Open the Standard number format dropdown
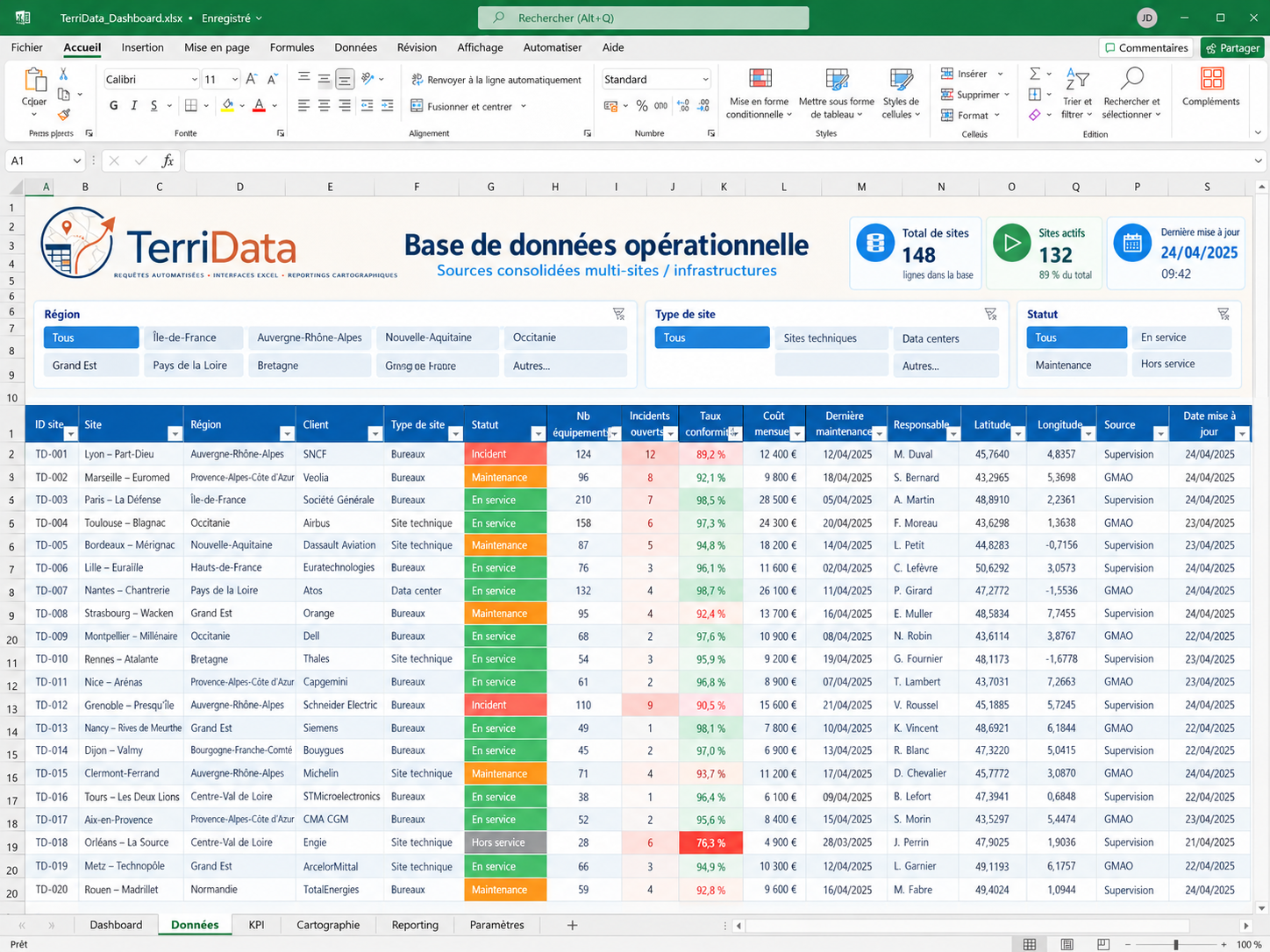 tap(705, 80)
